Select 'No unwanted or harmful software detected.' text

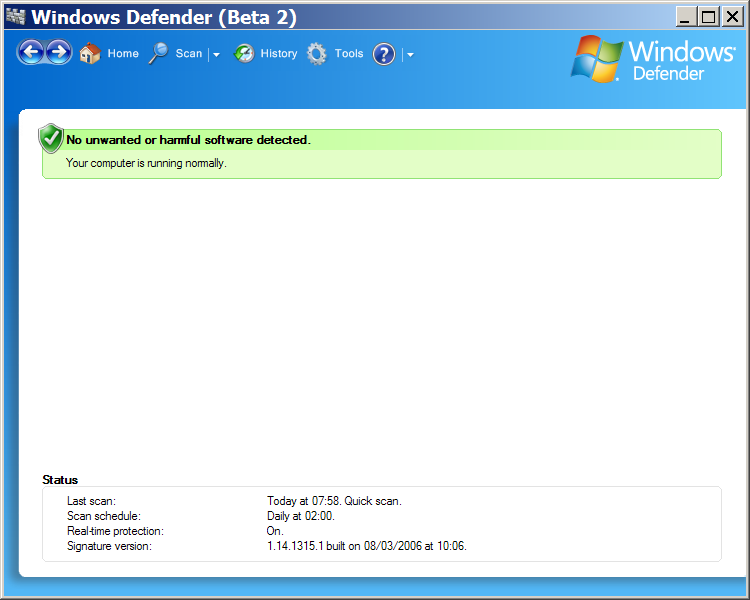coord(188,140)
